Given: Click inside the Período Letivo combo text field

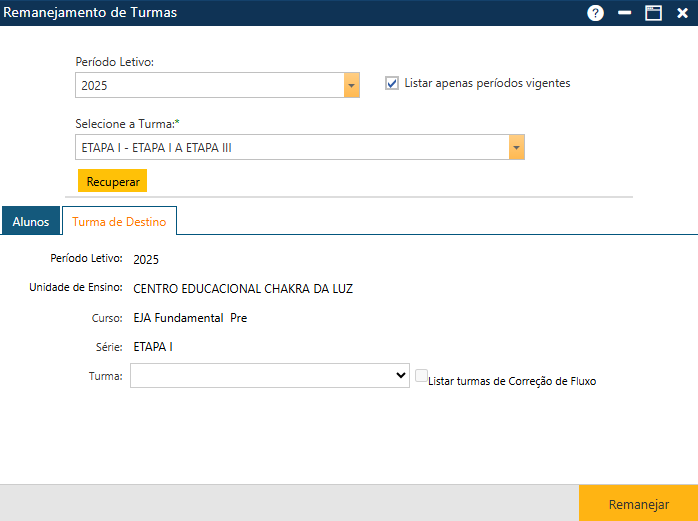Looking at the screenshot, I should [210, 86].
